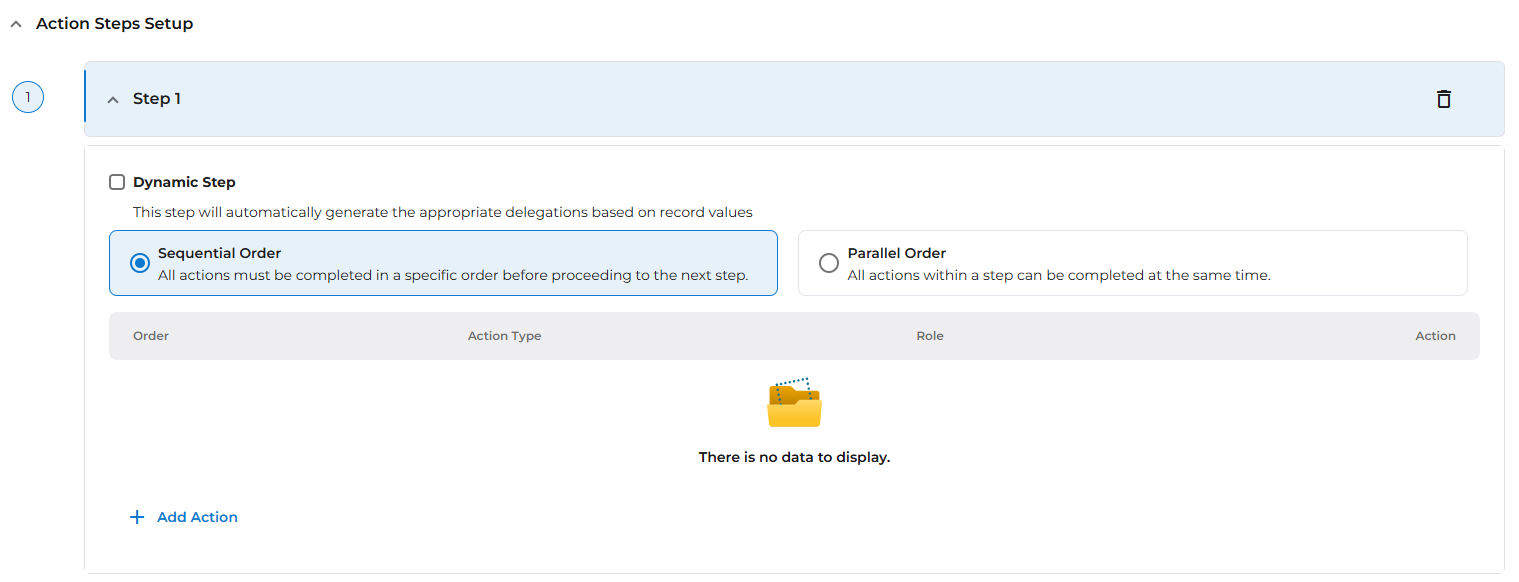Click the Parallel Order description text

(1058, 276)
